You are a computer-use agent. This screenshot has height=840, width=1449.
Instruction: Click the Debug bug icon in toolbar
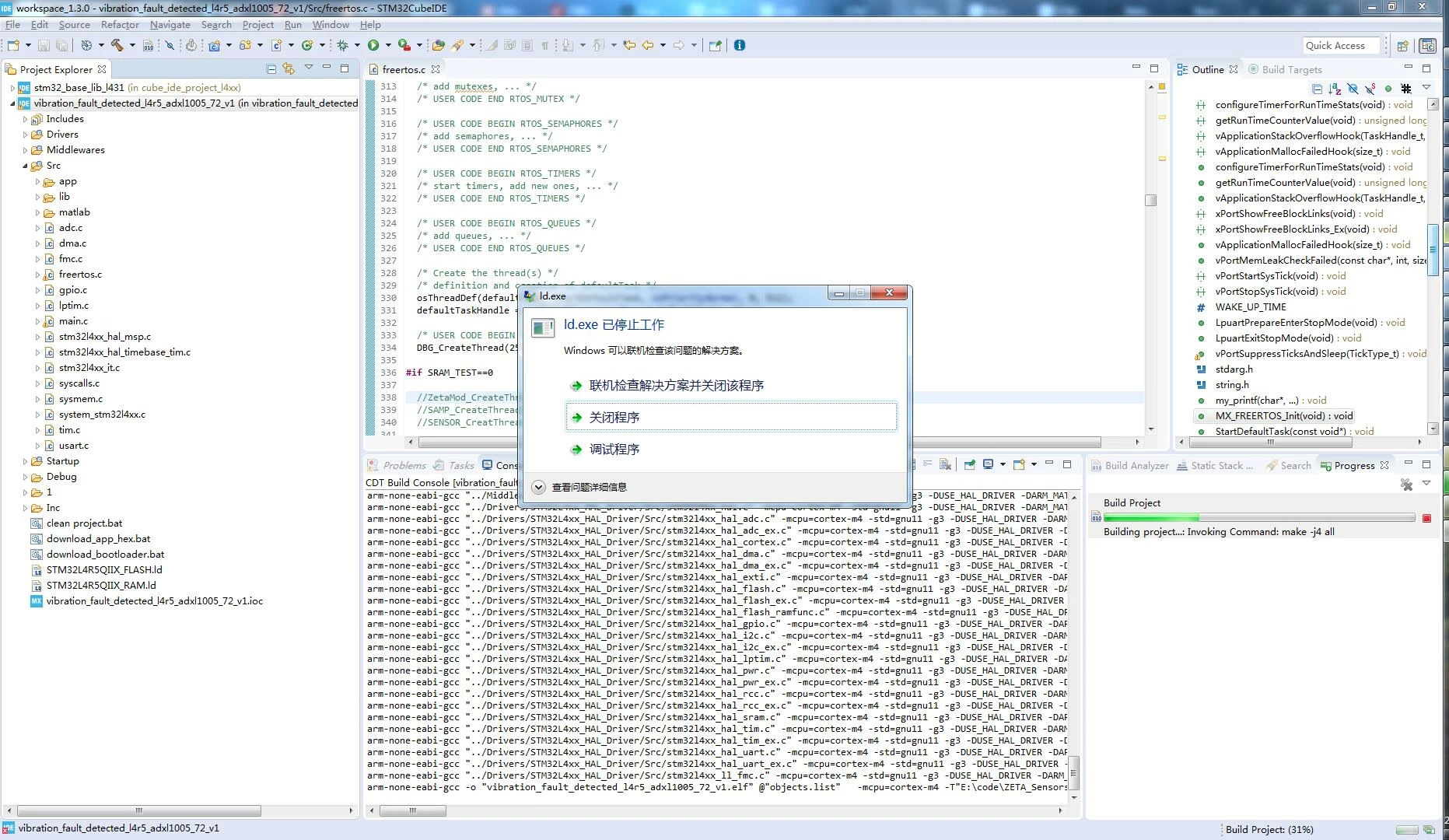pyautogui.click(x=342, y=45)
